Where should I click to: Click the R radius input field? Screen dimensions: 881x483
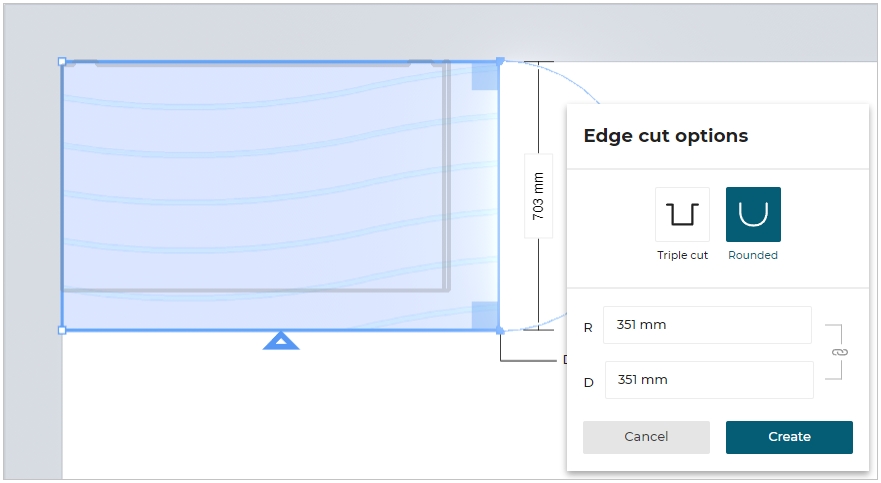click(x=707, y=325)
